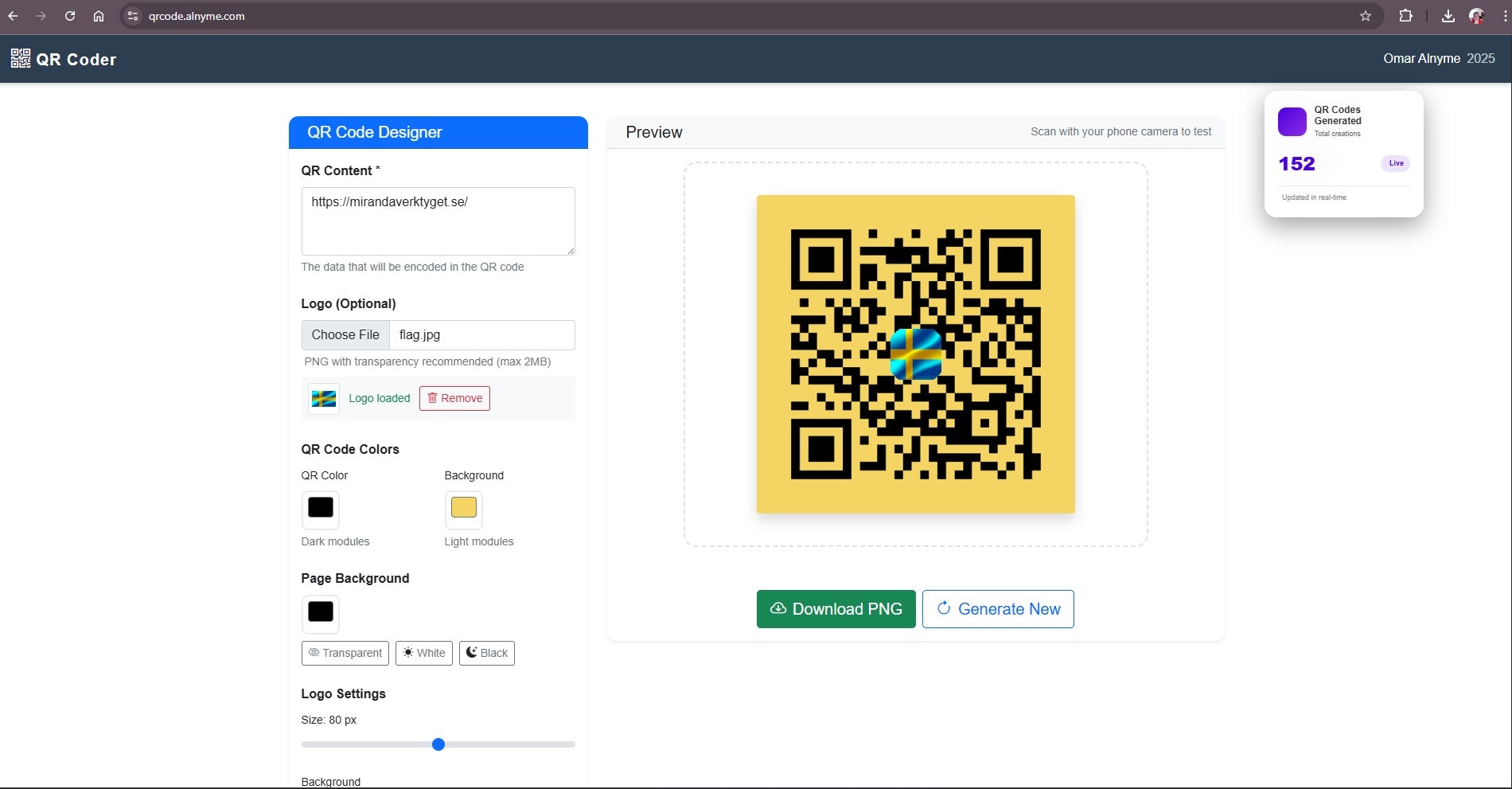Click the Live badge in stats card
The height and width of the screenshot is (789, 1512).
pyautogui.click(x=1396, y=163)
